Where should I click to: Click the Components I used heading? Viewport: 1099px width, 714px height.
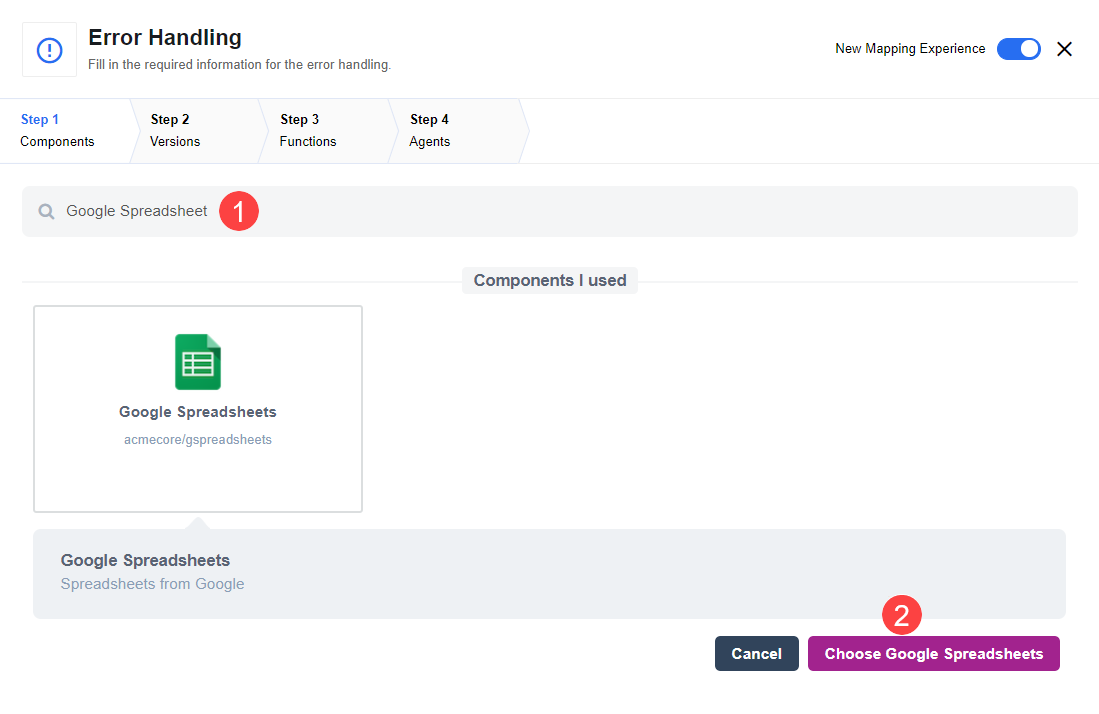550,280
